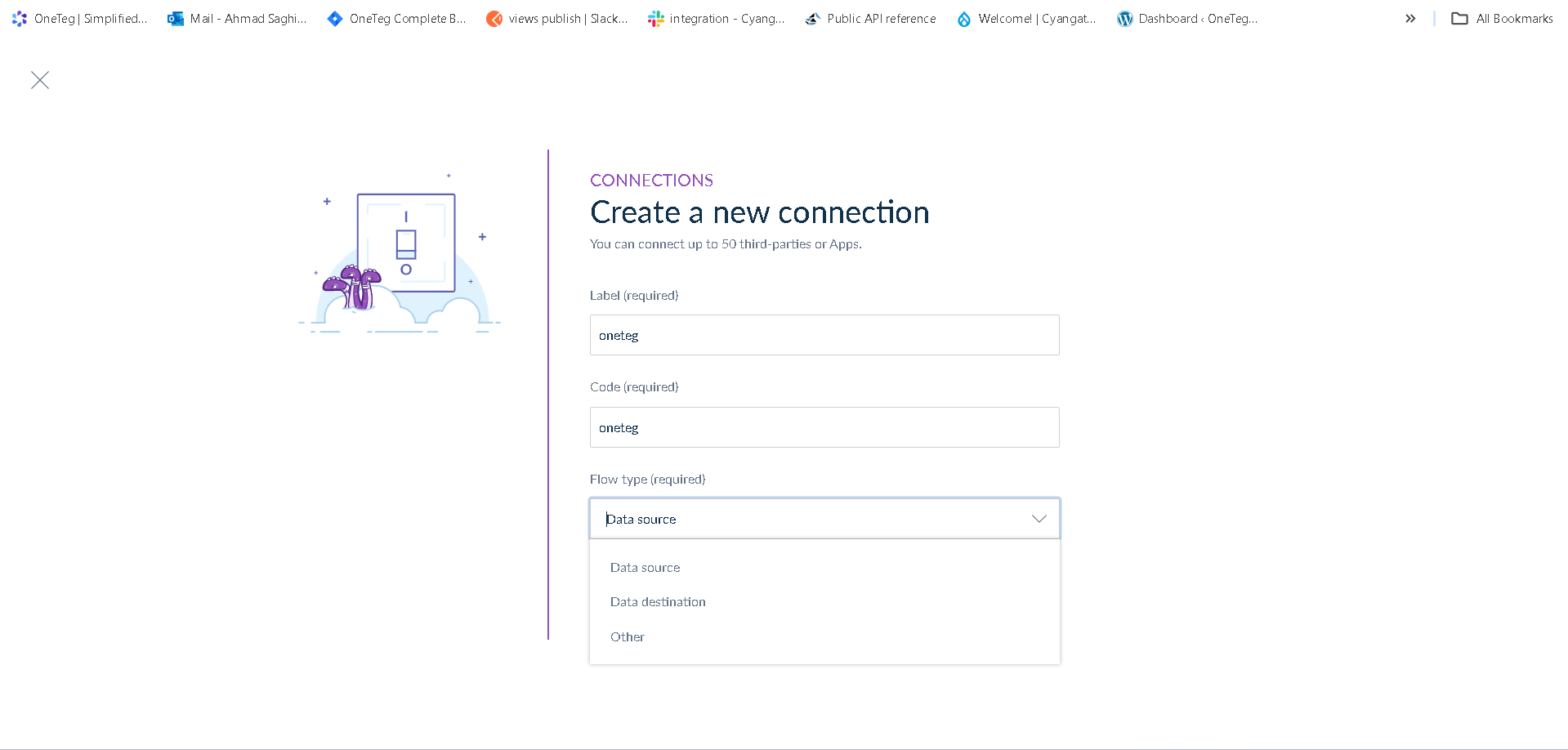Click the Flow type combo box field
1568x750 pixels.
[809, 519]
